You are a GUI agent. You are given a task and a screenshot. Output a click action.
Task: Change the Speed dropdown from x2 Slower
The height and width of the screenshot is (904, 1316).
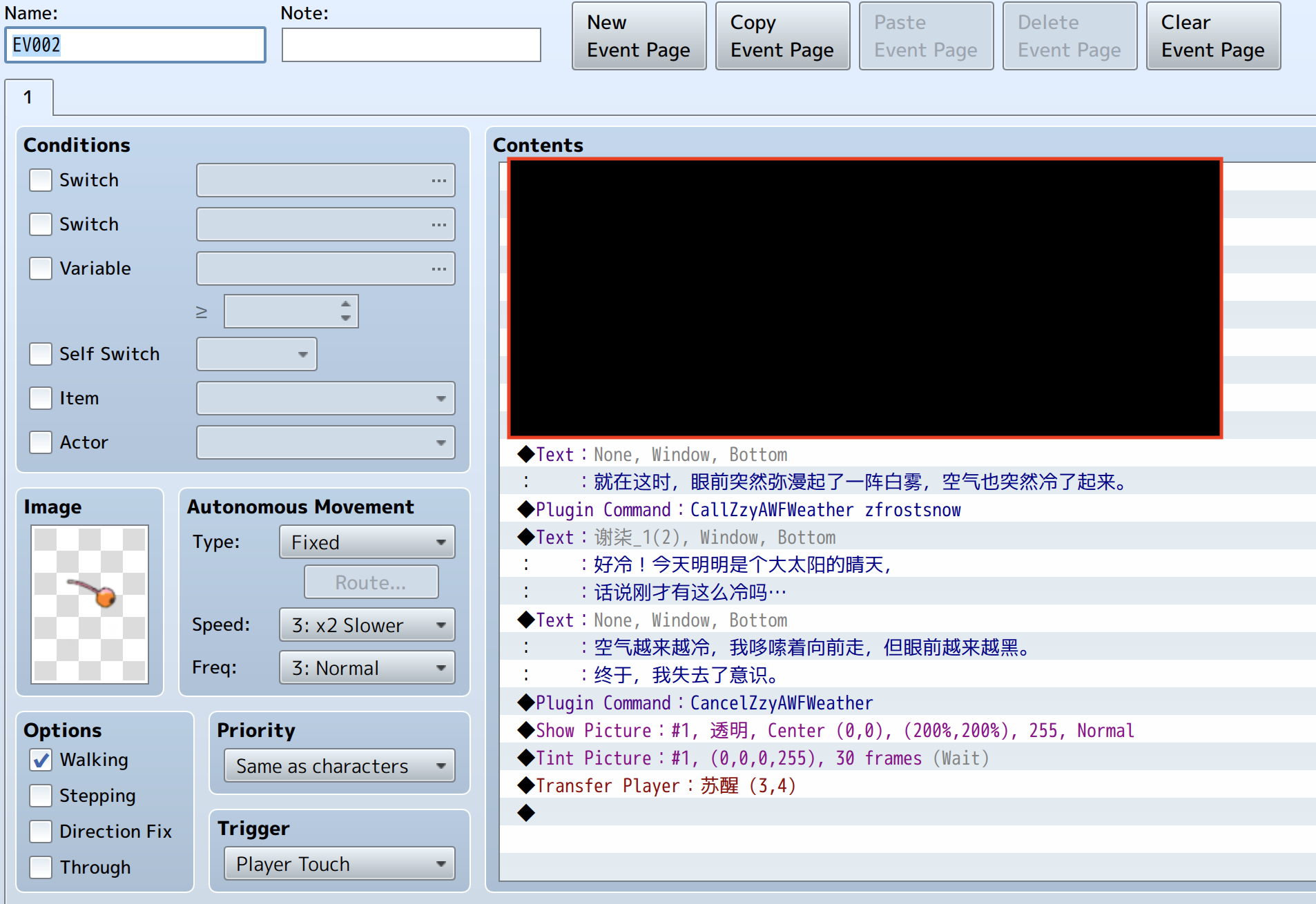pyautogui.click(x=367, y=625)
